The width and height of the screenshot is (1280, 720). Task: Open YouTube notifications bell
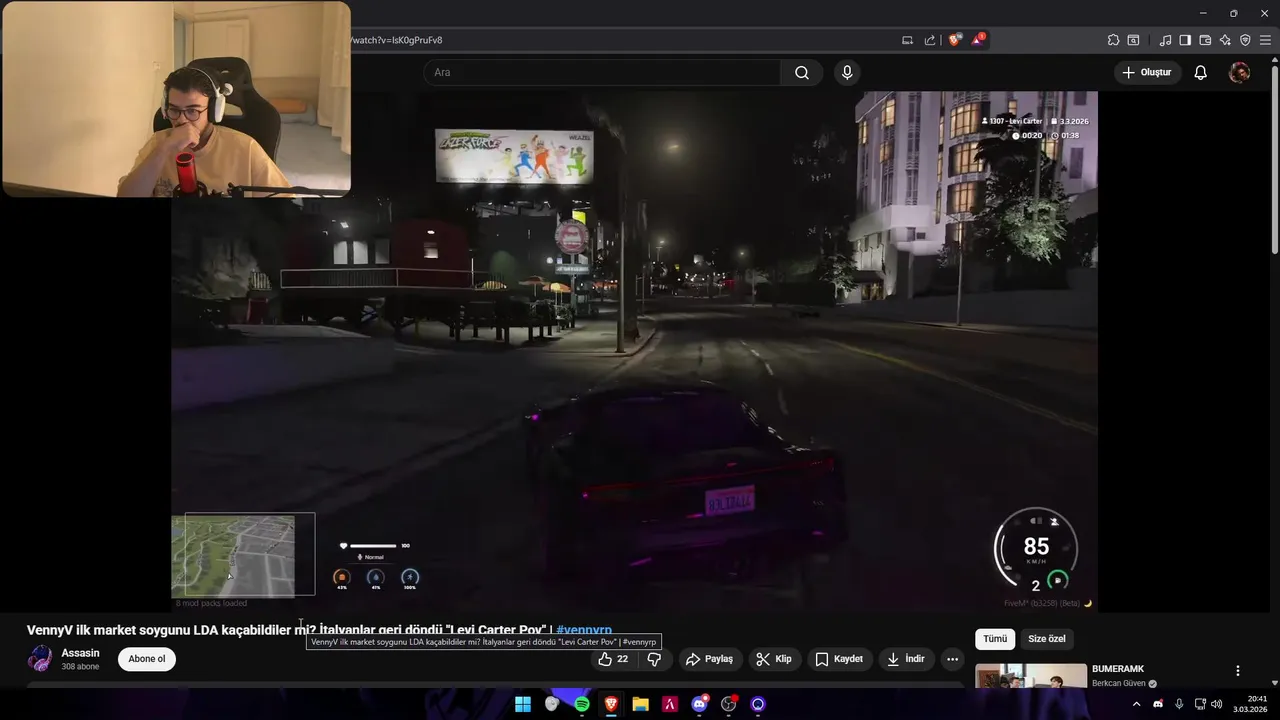coord(1200,72)
